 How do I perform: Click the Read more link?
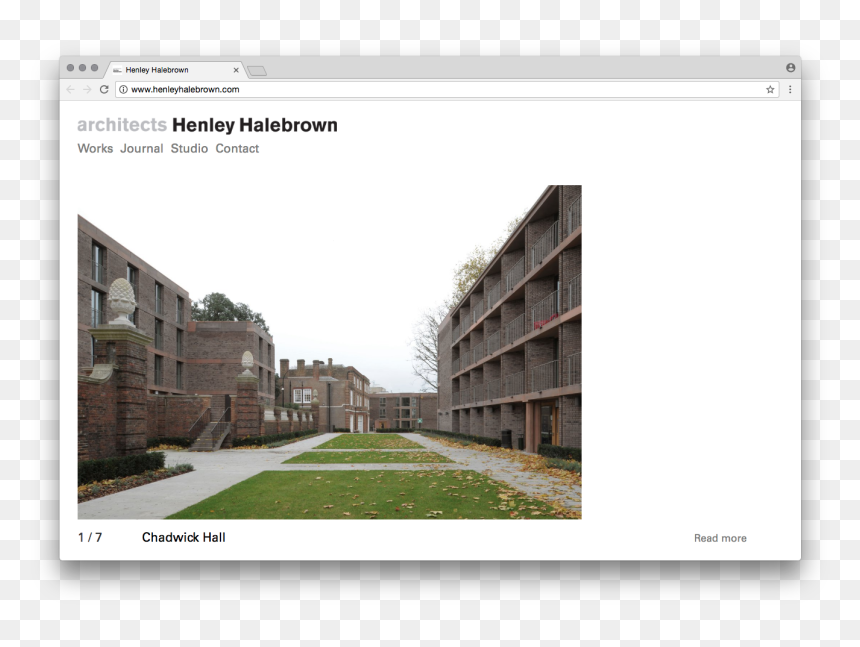720,538
